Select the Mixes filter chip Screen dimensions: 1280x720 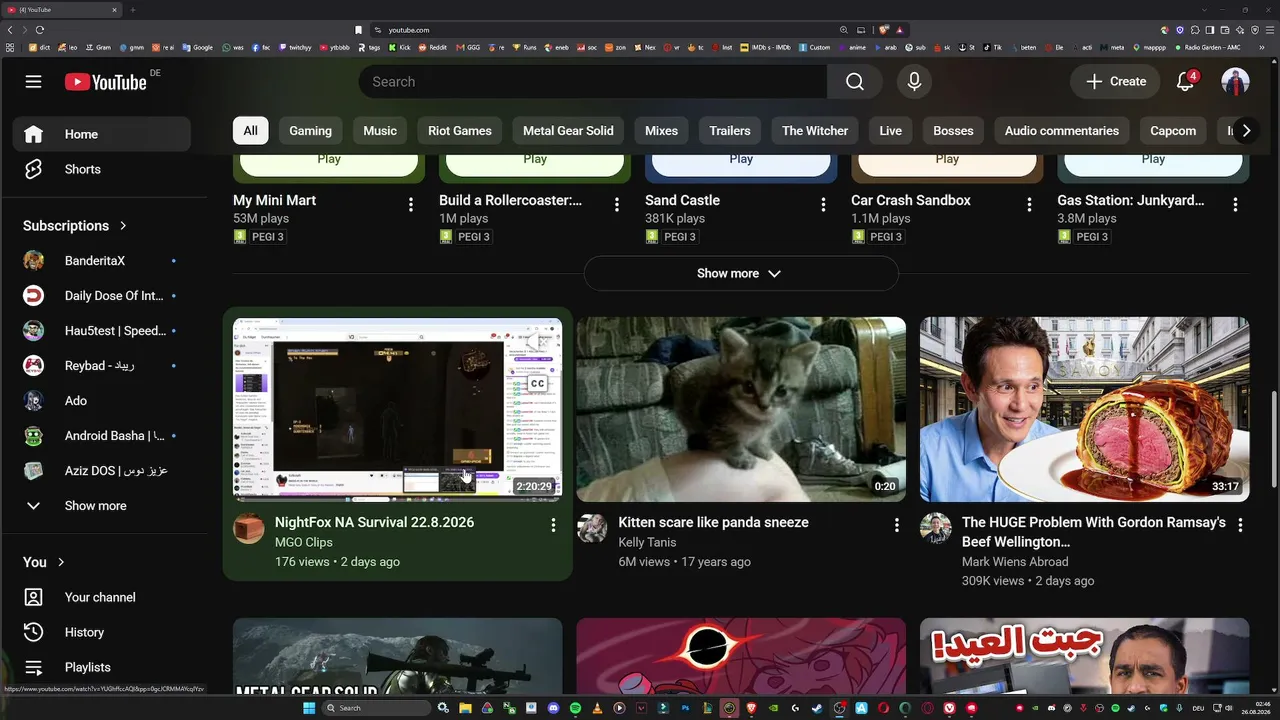661,131
